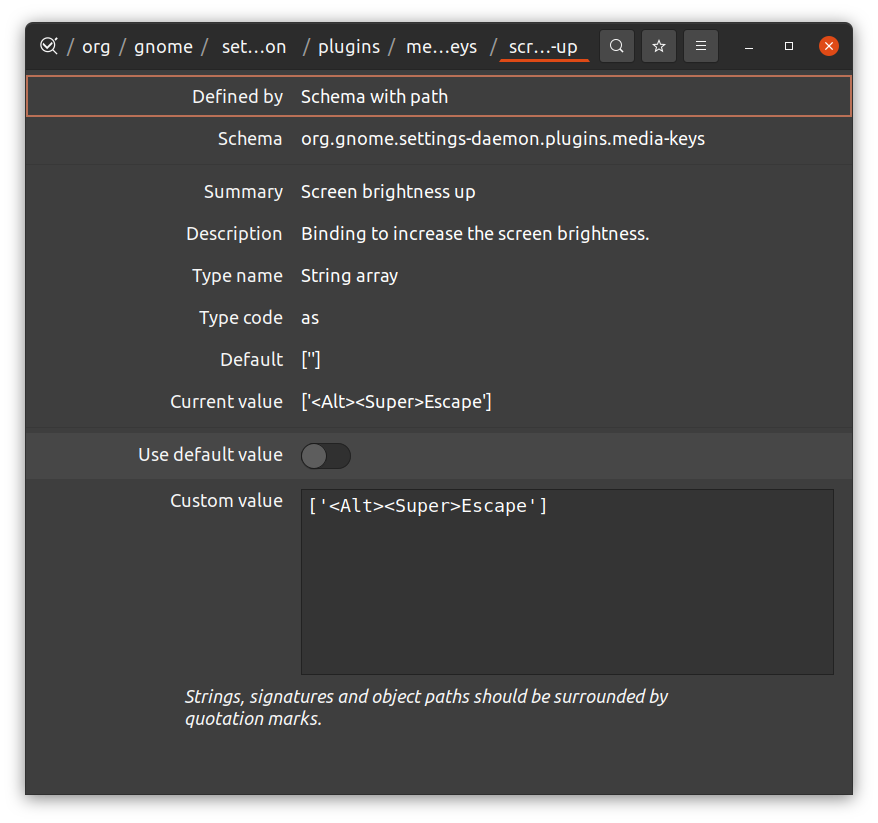
Task: Go to the 'gnome' path folder
Action: point(163,47)
